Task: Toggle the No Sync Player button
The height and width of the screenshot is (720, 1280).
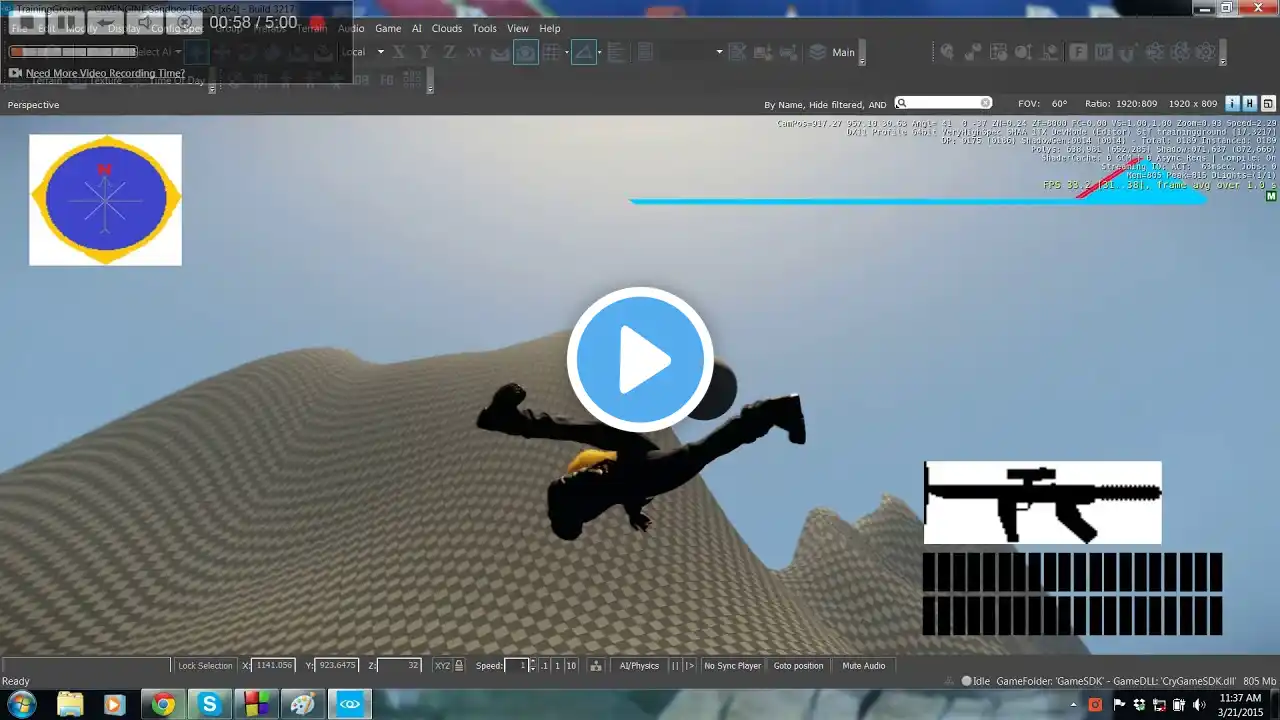Action: [x=733, y=665]
